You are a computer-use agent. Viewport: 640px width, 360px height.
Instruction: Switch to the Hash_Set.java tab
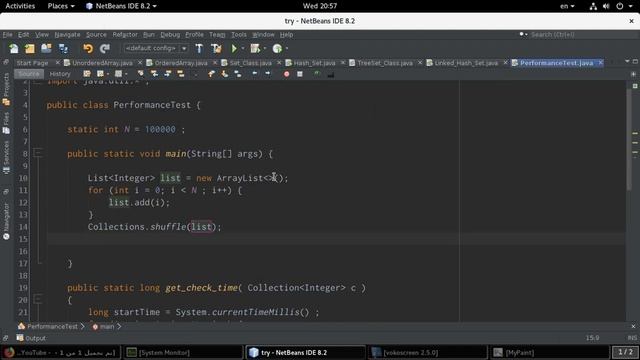click(x=314, y=63)
